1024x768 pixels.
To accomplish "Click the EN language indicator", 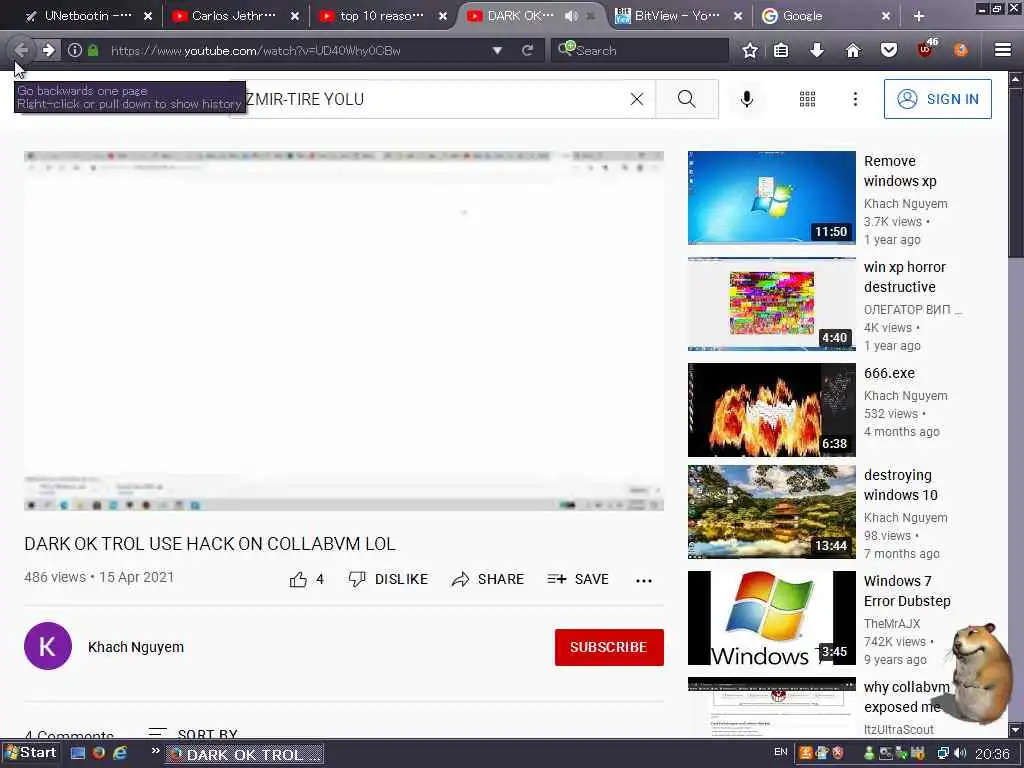I will [780, 752].
